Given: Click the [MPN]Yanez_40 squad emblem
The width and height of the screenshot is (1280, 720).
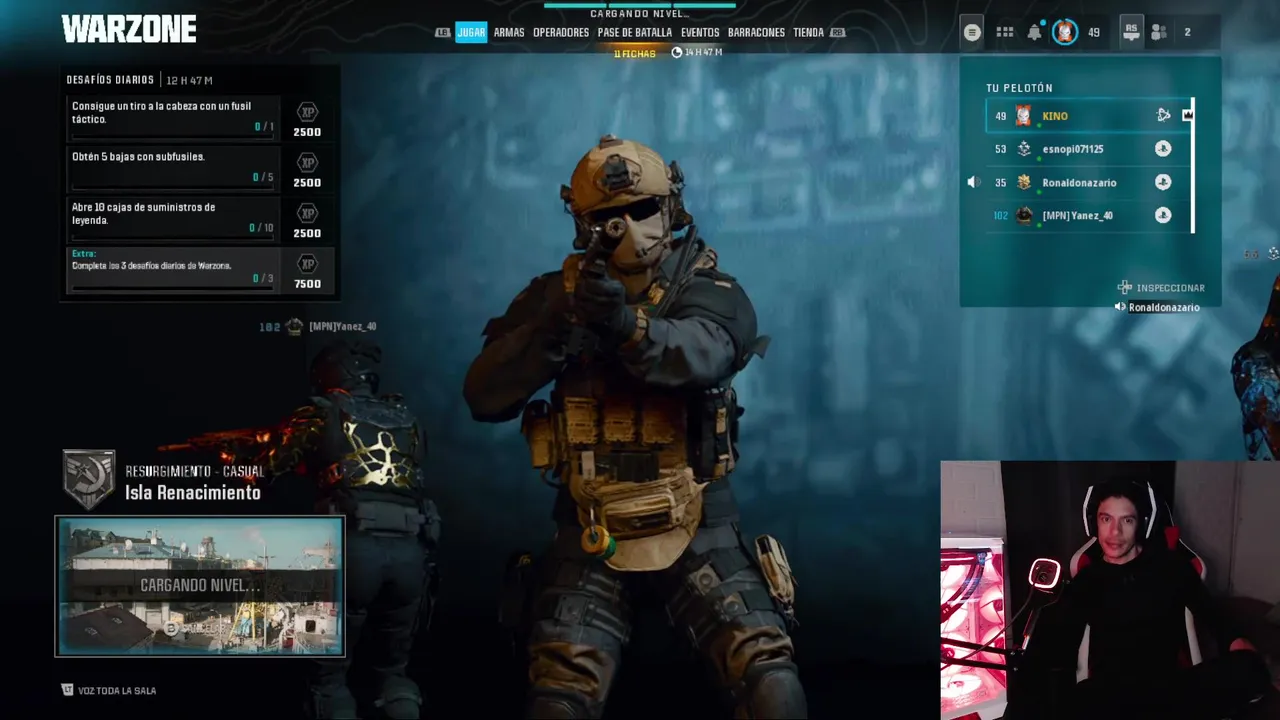Looking at the screenshot, I should tap(1024, 215).
